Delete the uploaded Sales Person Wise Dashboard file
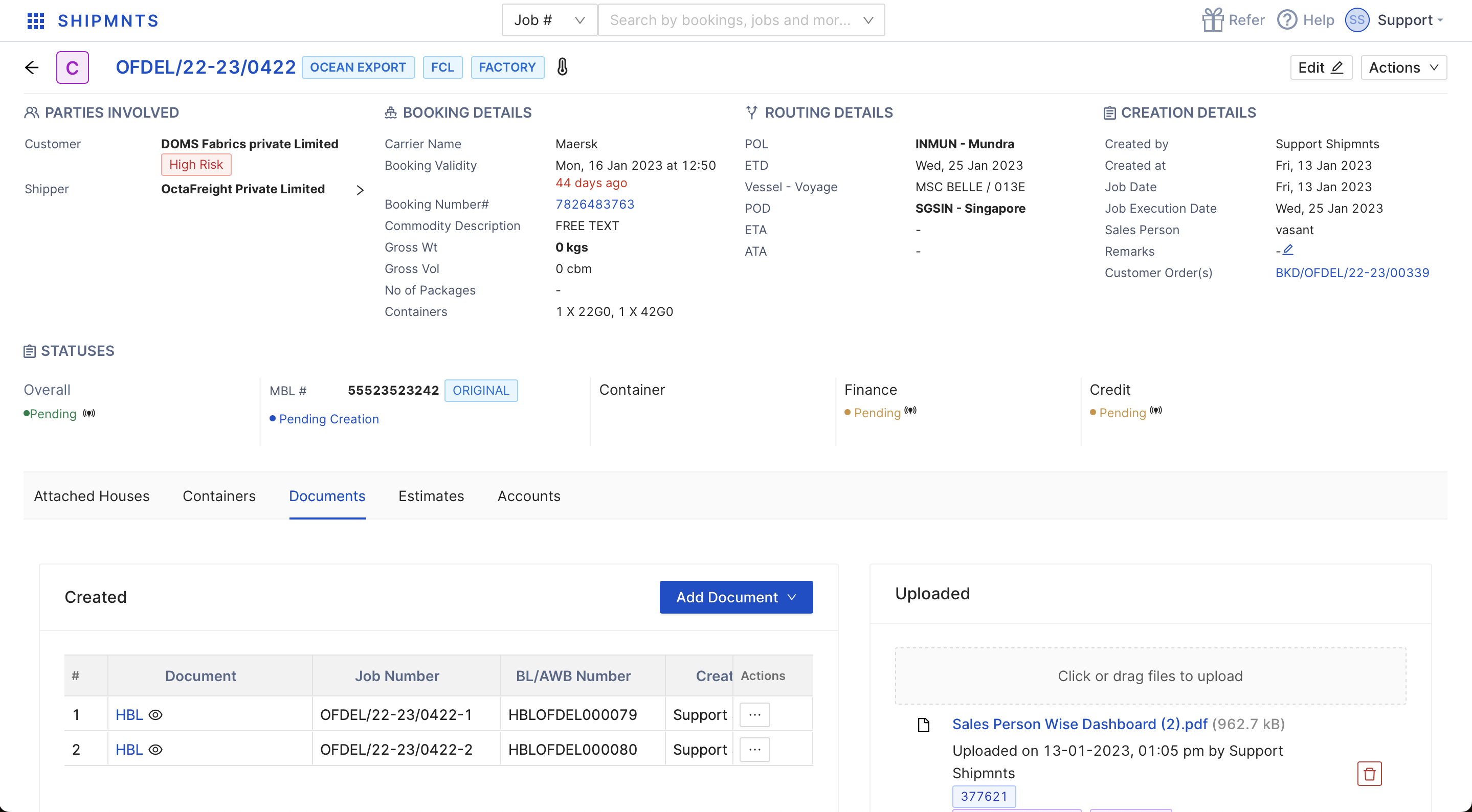 [1369, 774]
